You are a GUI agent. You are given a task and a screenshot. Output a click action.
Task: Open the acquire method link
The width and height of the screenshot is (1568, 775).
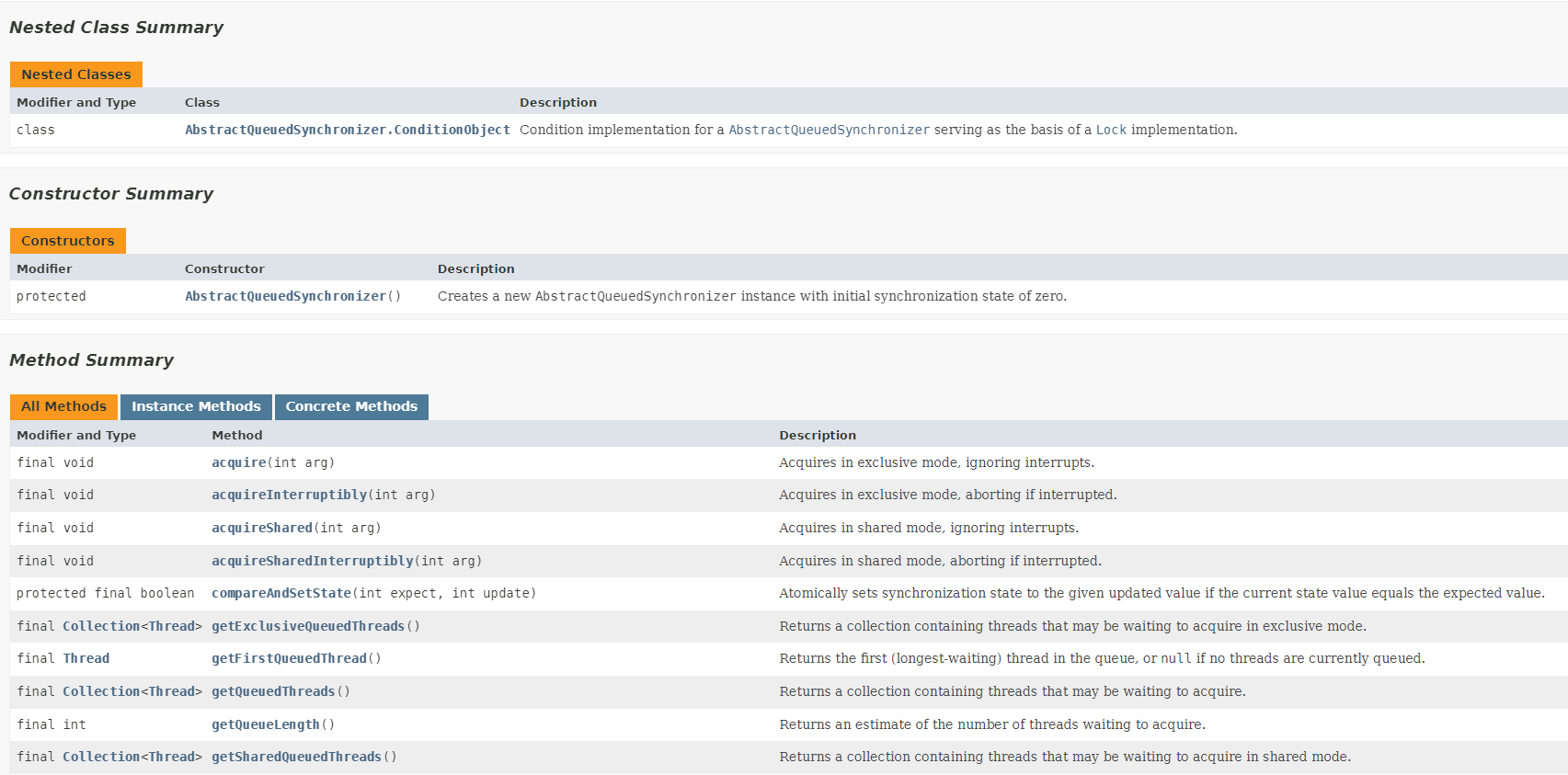point(239,462)
